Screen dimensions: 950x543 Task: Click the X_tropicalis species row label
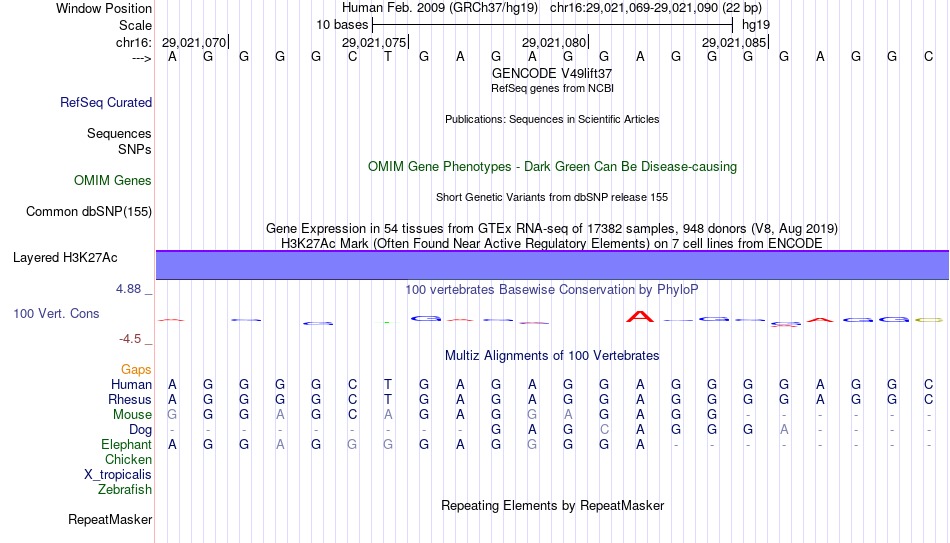click(118, 475)
